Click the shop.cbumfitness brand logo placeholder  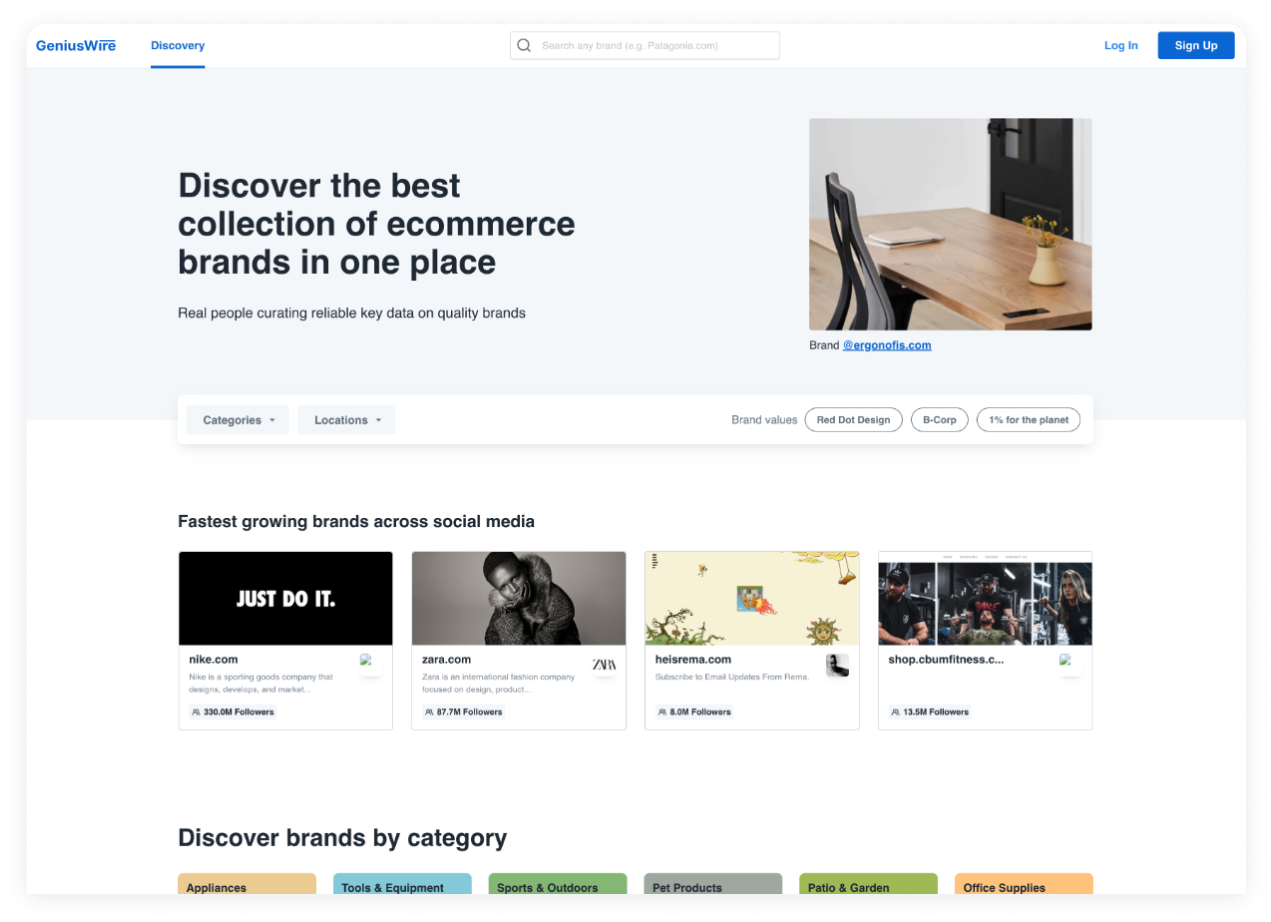coord(1070,664)
